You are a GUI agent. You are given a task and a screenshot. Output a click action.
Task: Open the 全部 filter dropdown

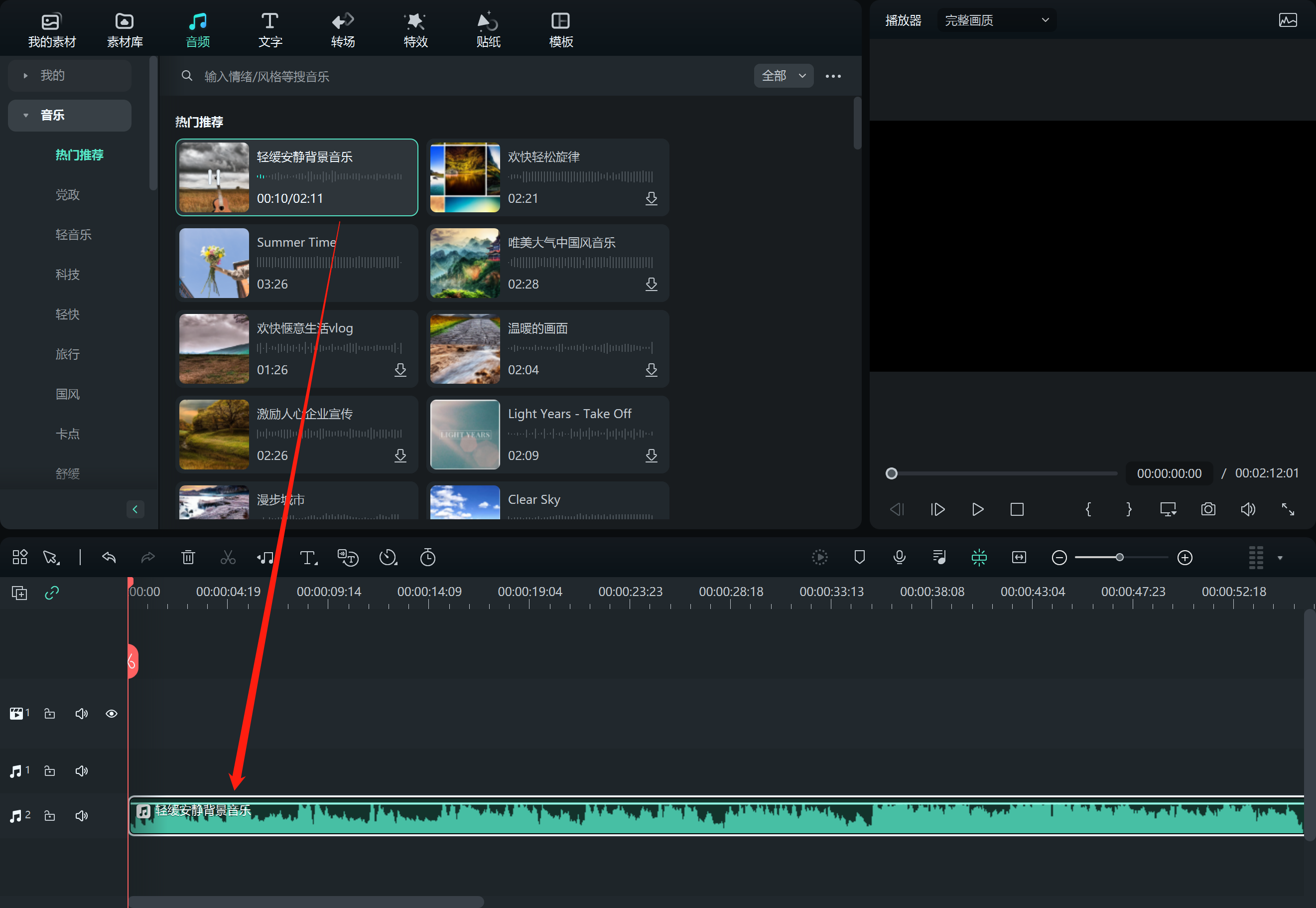click(x=784, y=76)
